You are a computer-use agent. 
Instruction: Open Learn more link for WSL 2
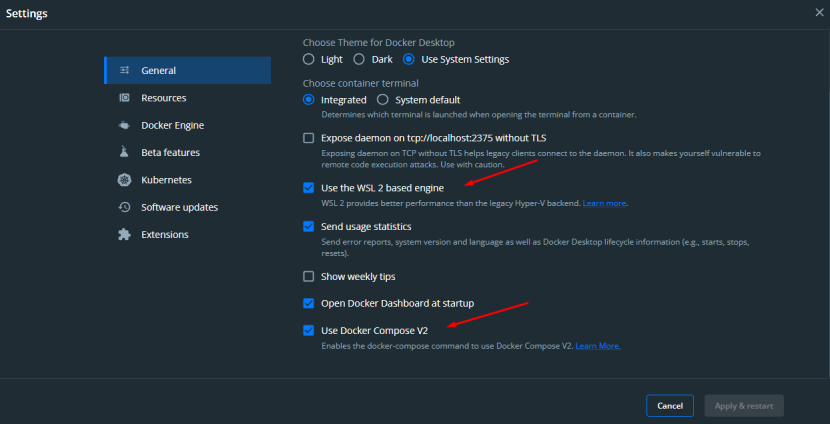[x=605, y=203]
